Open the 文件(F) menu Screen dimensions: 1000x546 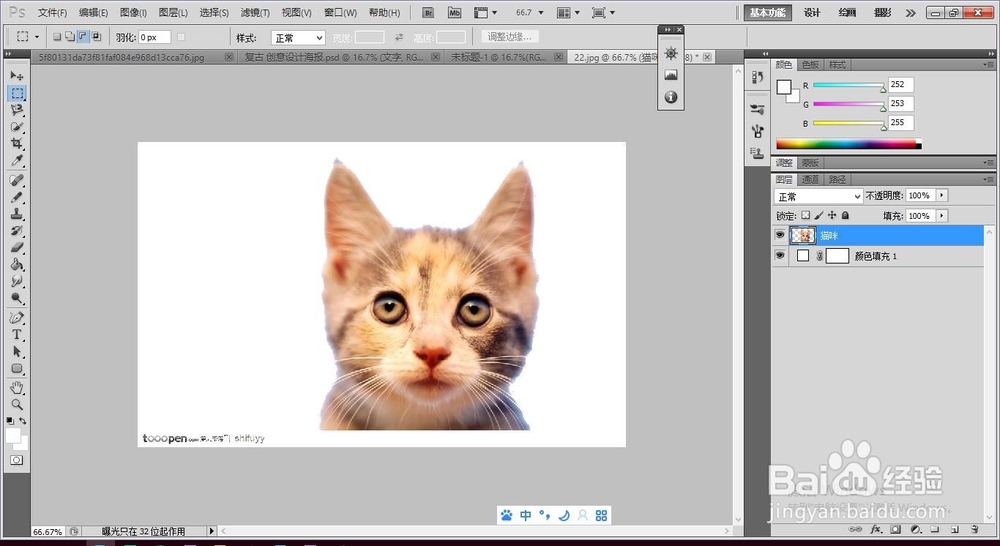tap(52, 13)
